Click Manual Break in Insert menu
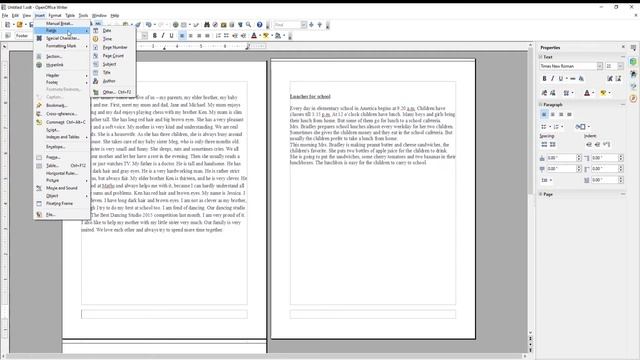640x360 pixels. 60,23
